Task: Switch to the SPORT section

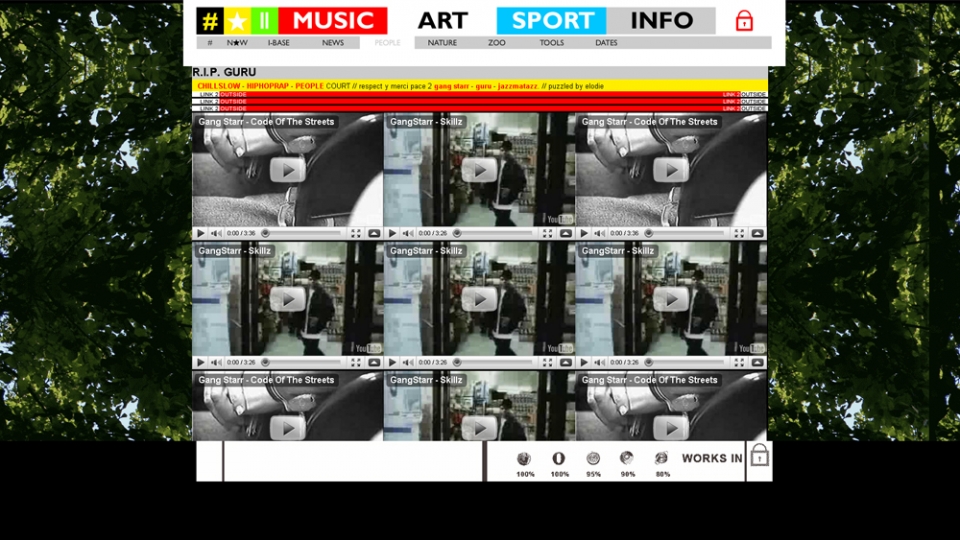Action: tap(551, 21)
